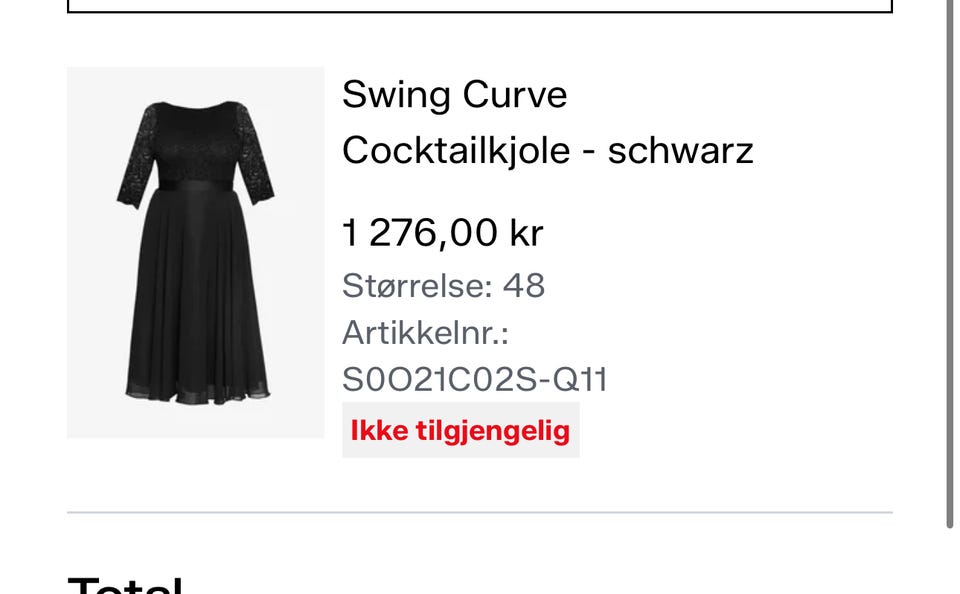The image size is (960, 594).
Task: Click inside the bordered box at top
Action: click(480, 5)
